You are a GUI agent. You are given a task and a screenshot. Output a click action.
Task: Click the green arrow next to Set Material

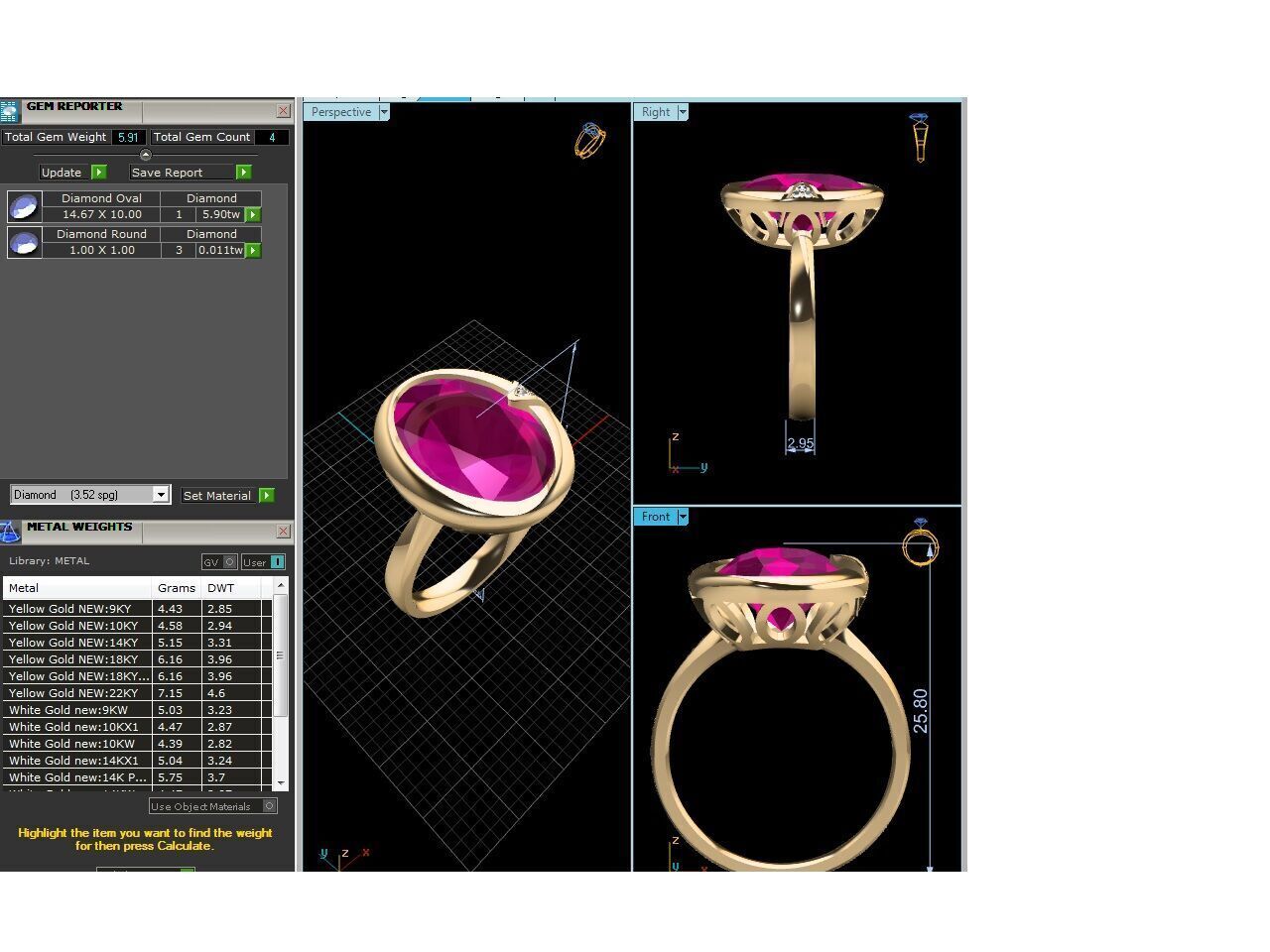pos(266,495)
